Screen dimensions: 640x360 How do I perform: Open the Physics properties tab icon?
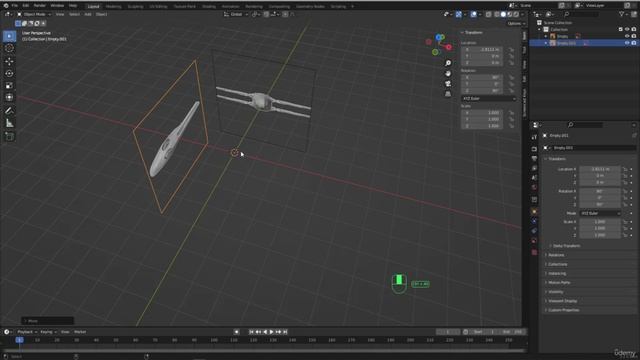coord(534,221)
